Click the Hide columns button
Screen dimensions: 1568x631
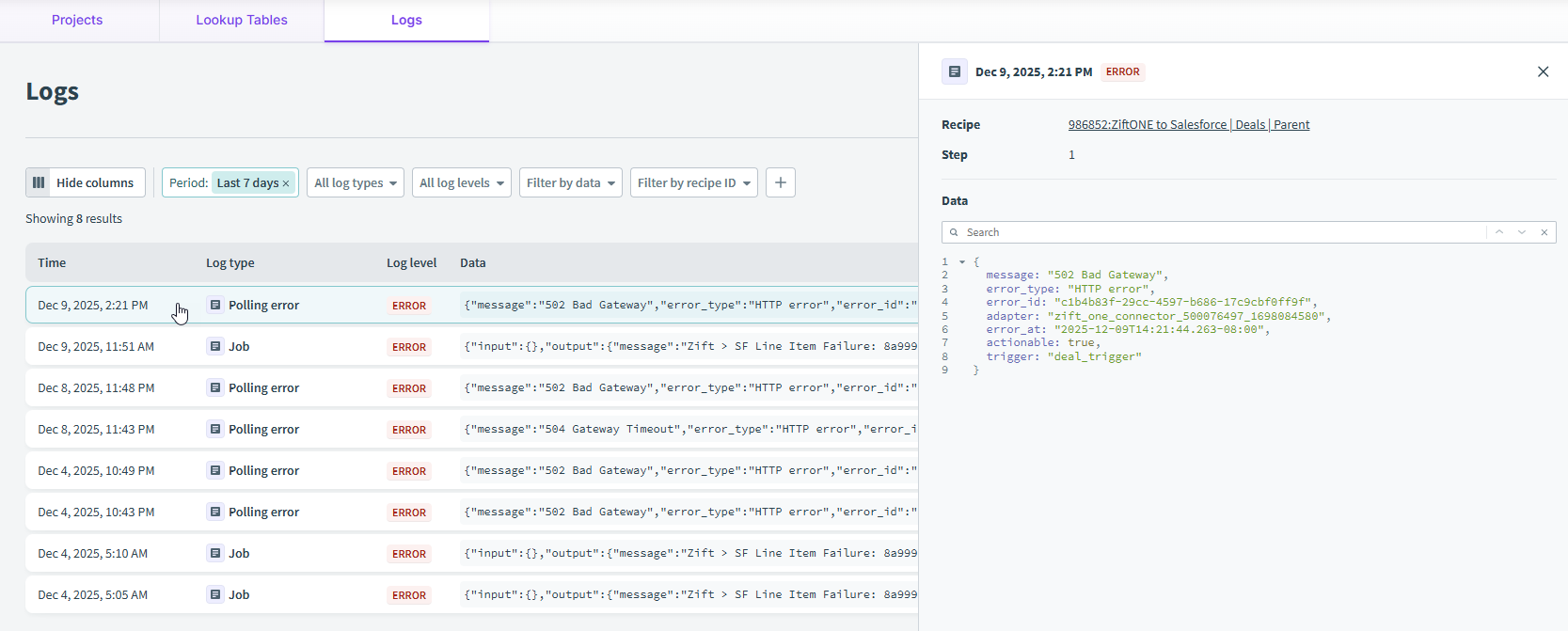click(x=86, y=182)
